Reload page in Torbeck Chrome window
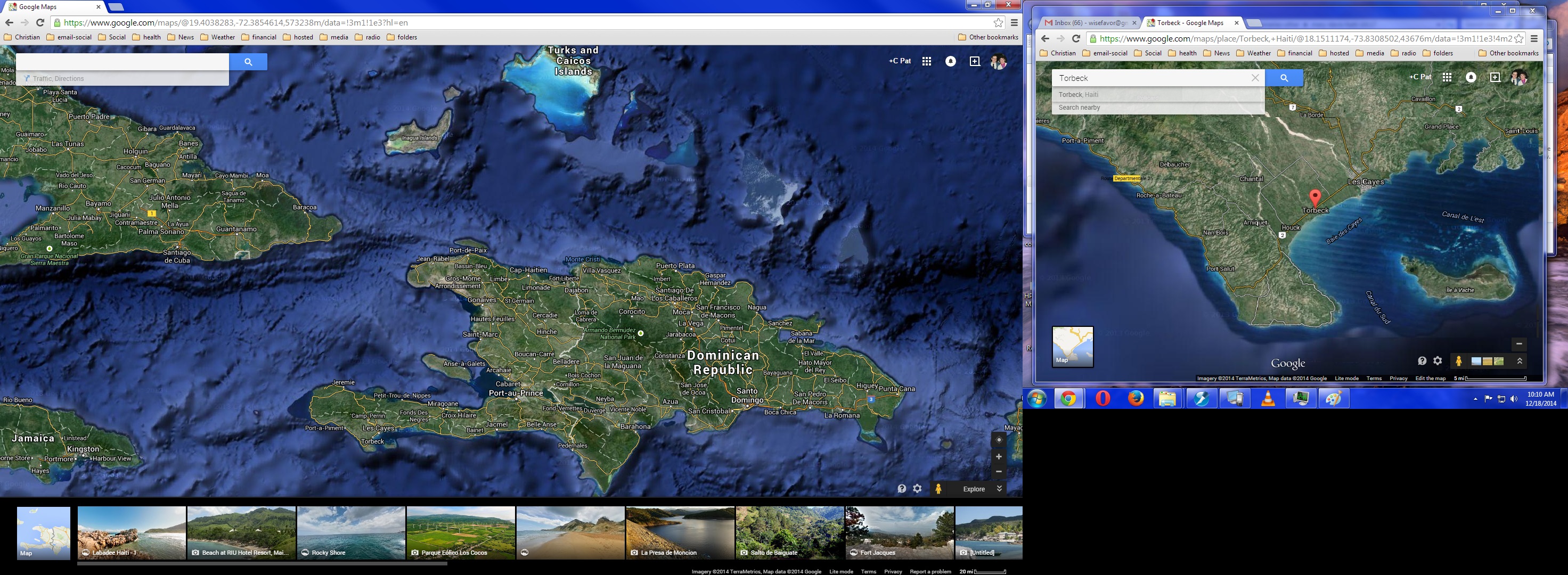This screenshot has height=575, width=1568. pos(1076,38)
